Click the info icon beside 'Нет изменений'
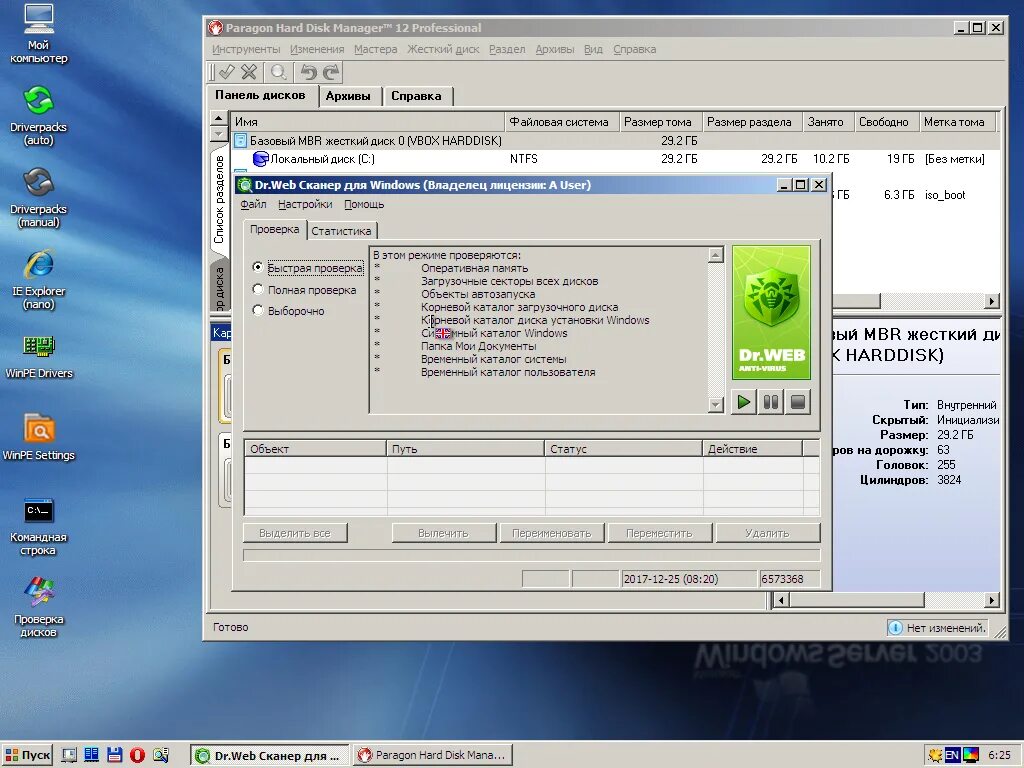1024x768 pixels. tap(895, 628)
